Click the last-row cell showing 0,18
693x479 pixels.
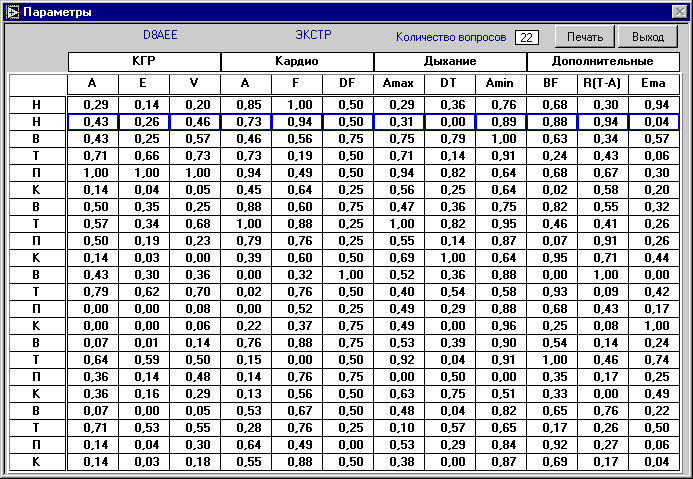click(x=194, y=462)
